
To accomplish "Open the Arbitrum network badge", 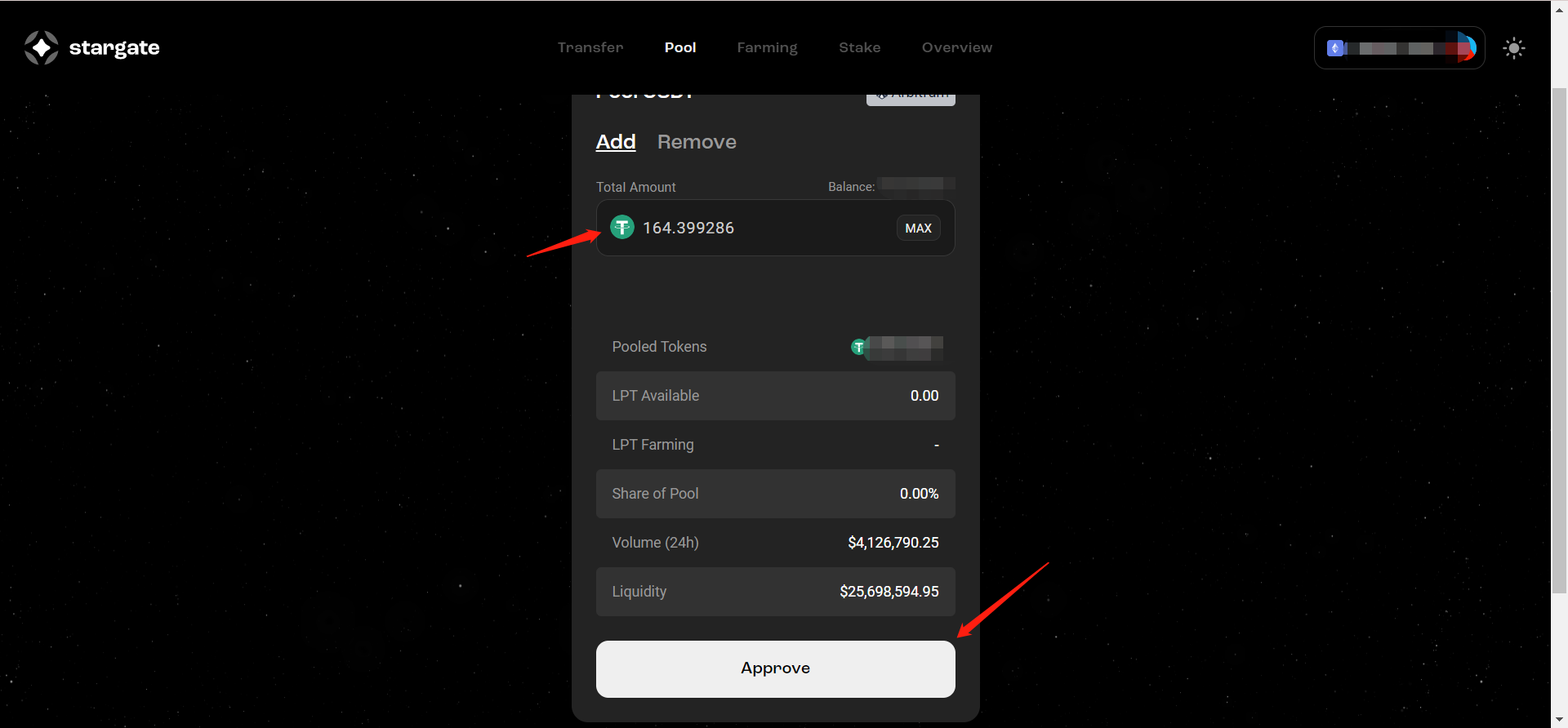I will point(911,97).
